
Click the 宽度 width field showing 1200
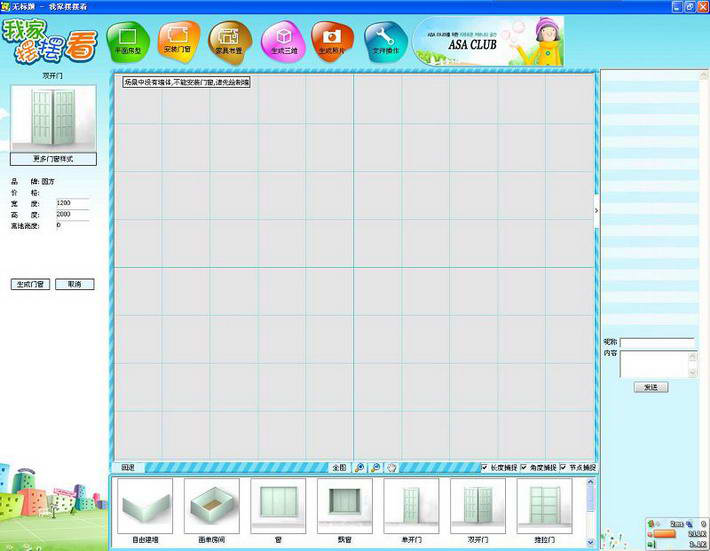(x=72, y=203)
